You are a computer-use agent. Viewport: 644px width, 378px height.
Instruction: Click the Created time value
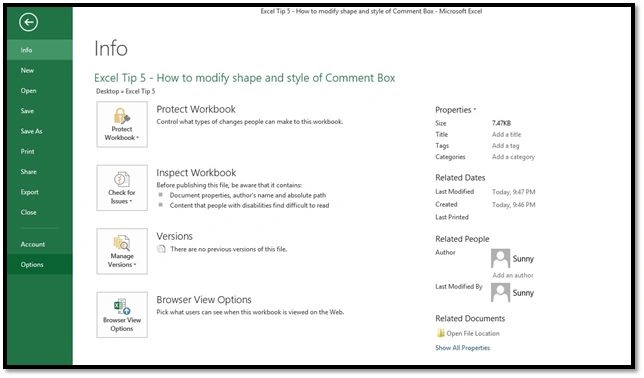click(513, 205)
